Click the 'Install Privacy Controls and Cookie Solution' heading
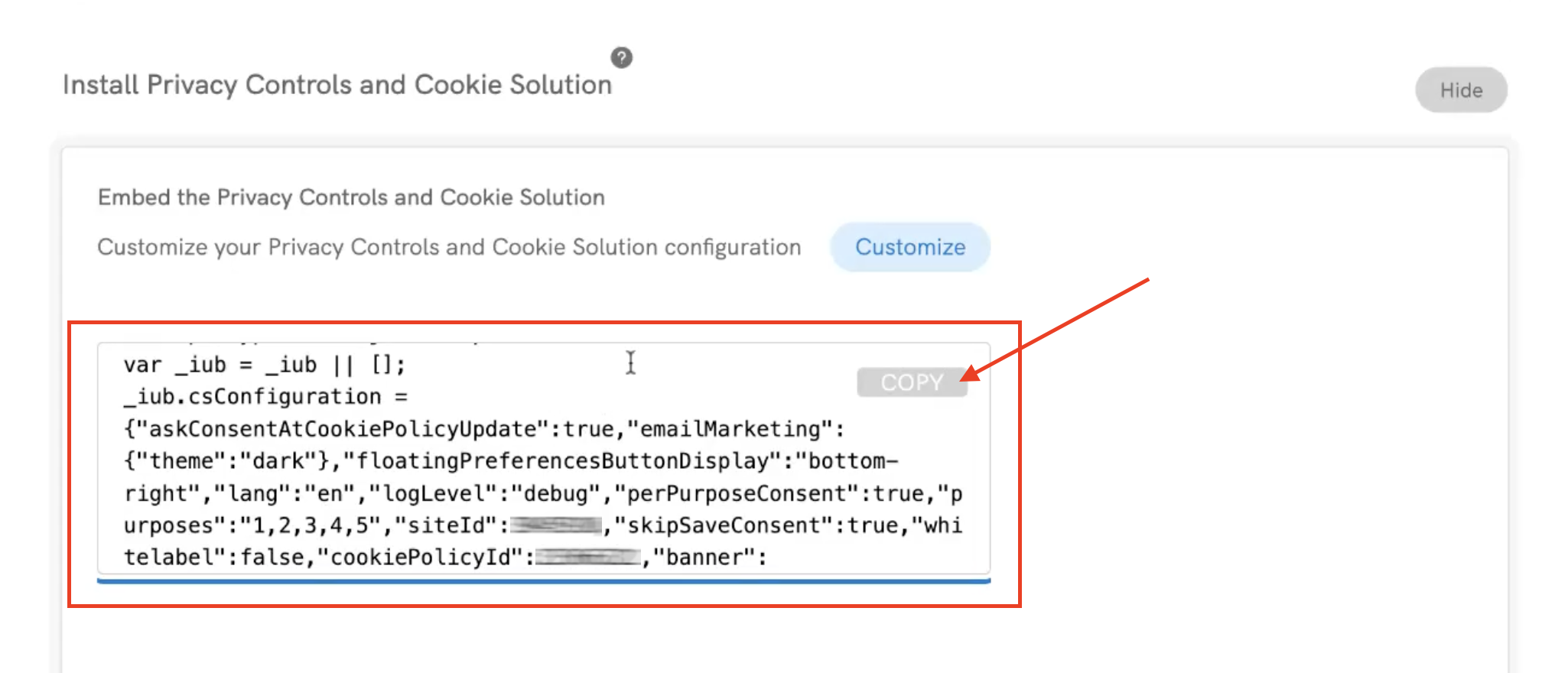The width and height of the screenshot is (1568, 673). point(337,85)
